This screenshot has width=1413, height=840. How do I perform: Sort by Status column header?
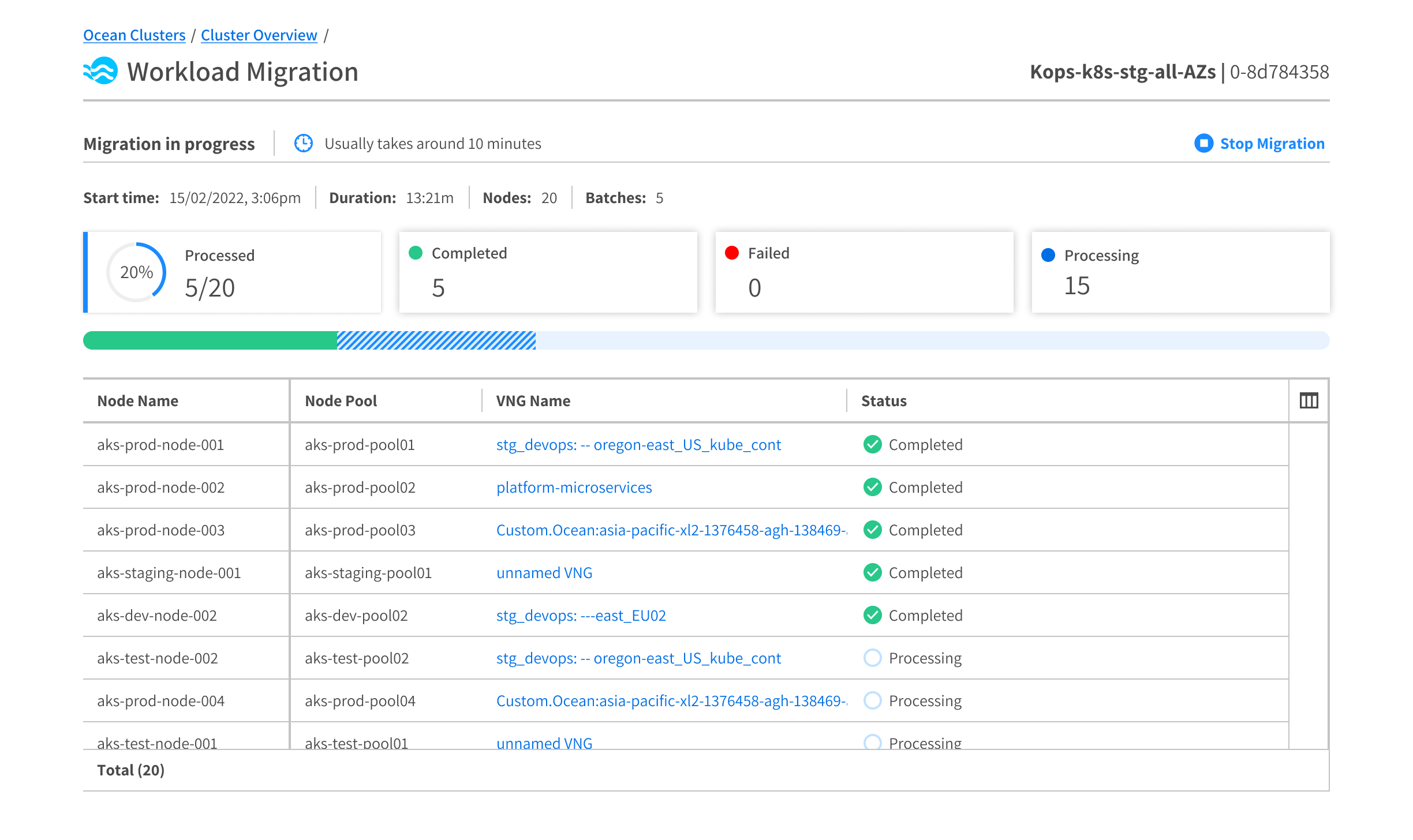(884, 401)
